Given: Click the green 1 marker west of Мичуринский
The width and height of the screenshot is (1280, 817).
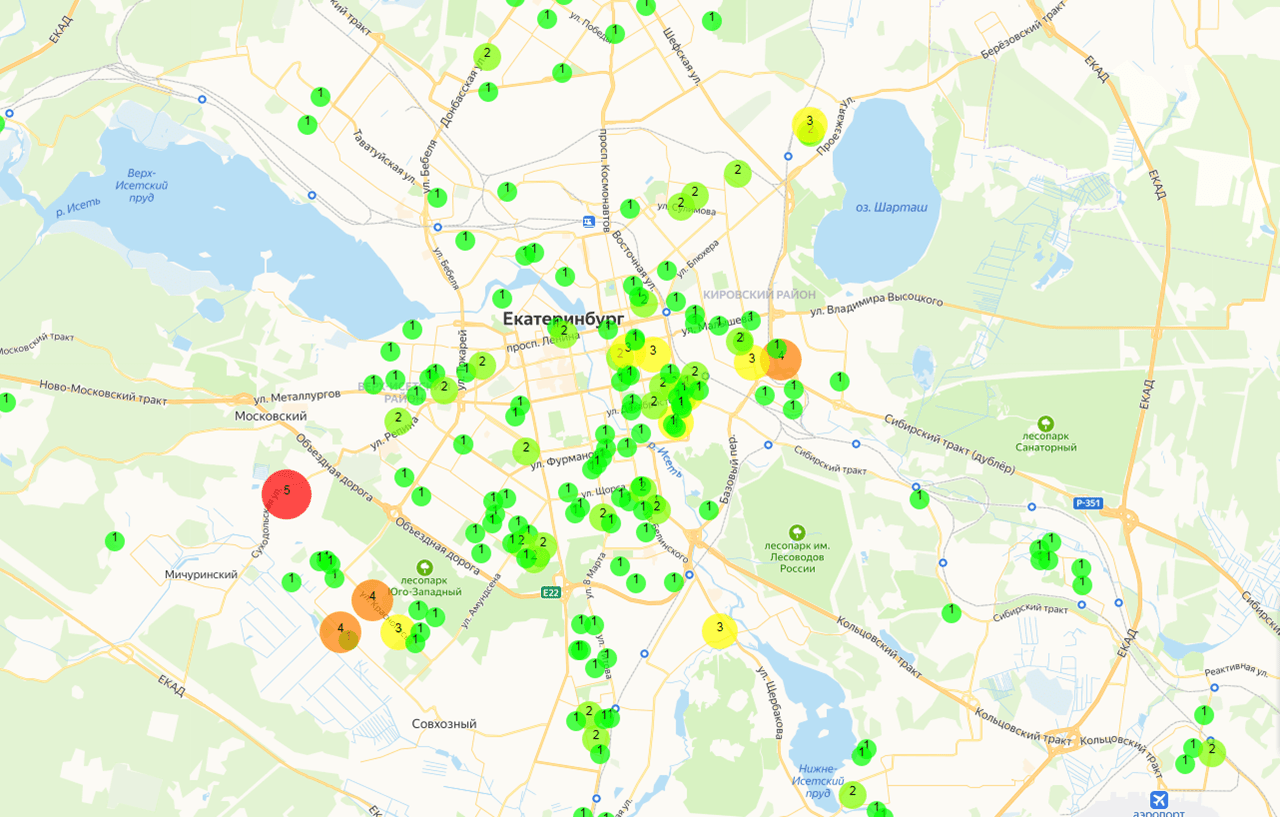Looking at the screenshot, I should point(115,541).
